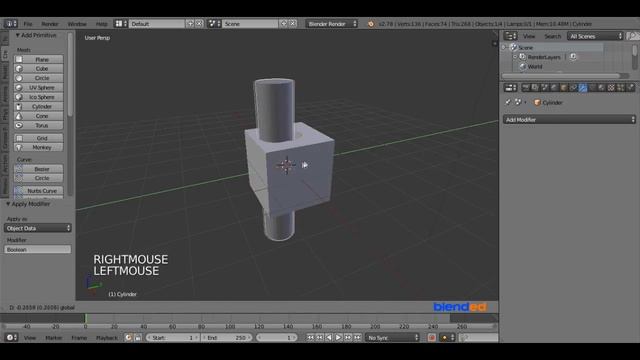Click the Boolean modifier name field
The height and width of the screenshot is (360, 640).
pyautogui.click(x=38, y=249)
